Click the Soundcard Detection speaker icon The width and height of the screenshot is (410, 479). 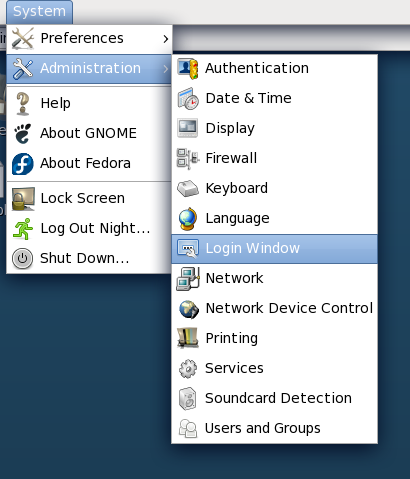187,399
